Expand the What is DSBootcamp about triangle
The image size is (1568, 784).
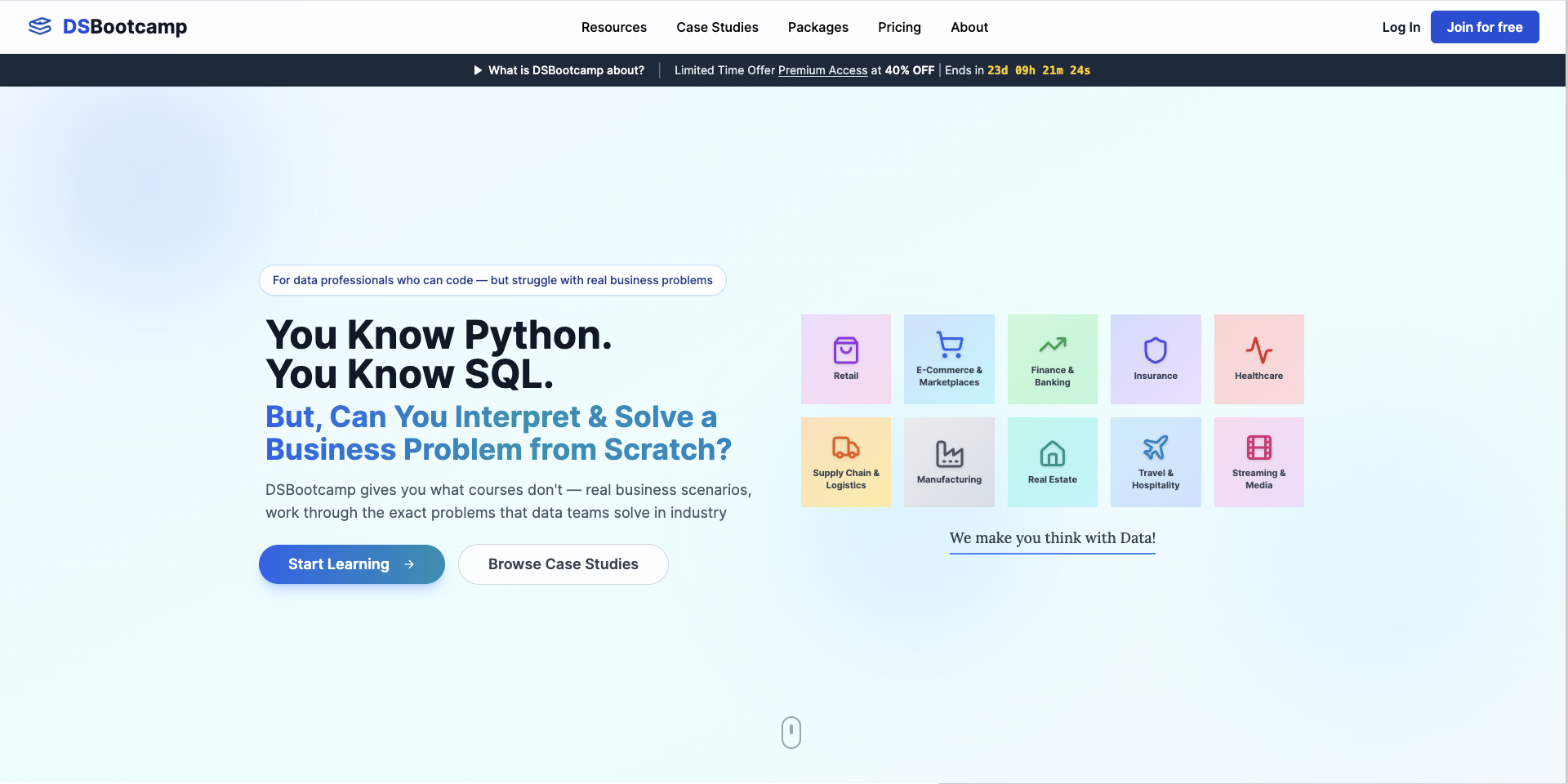(x=478, y=70)
